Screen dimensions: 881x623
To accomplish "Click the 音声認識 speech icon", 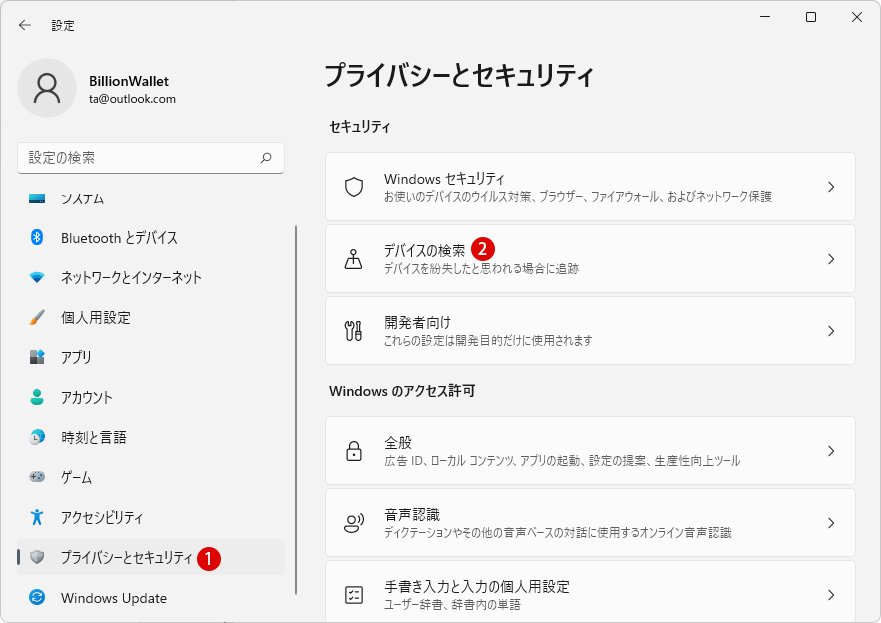I will click(353, 523).
